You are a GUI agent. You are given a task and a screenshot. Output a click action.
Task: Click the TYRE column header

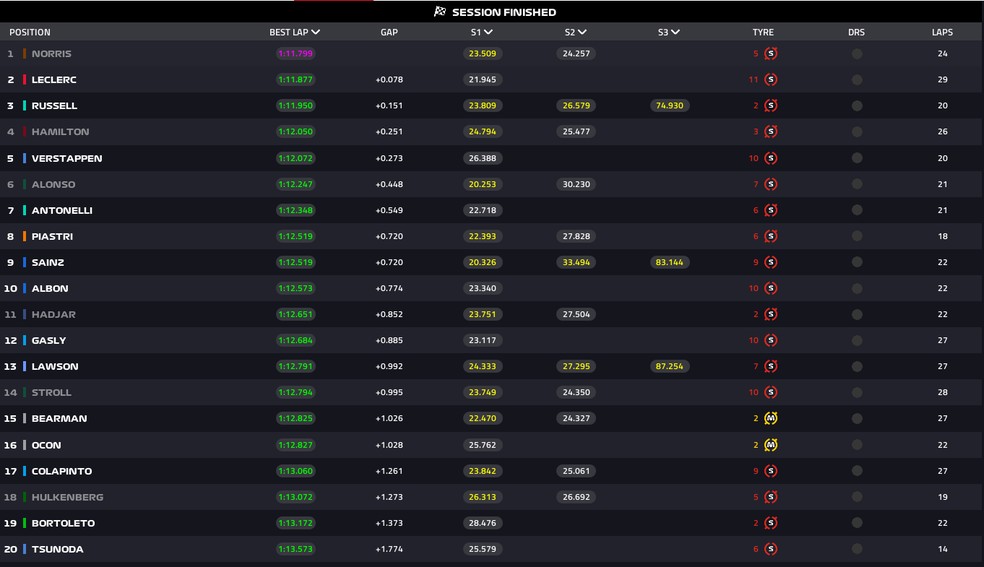coord(763,32)
